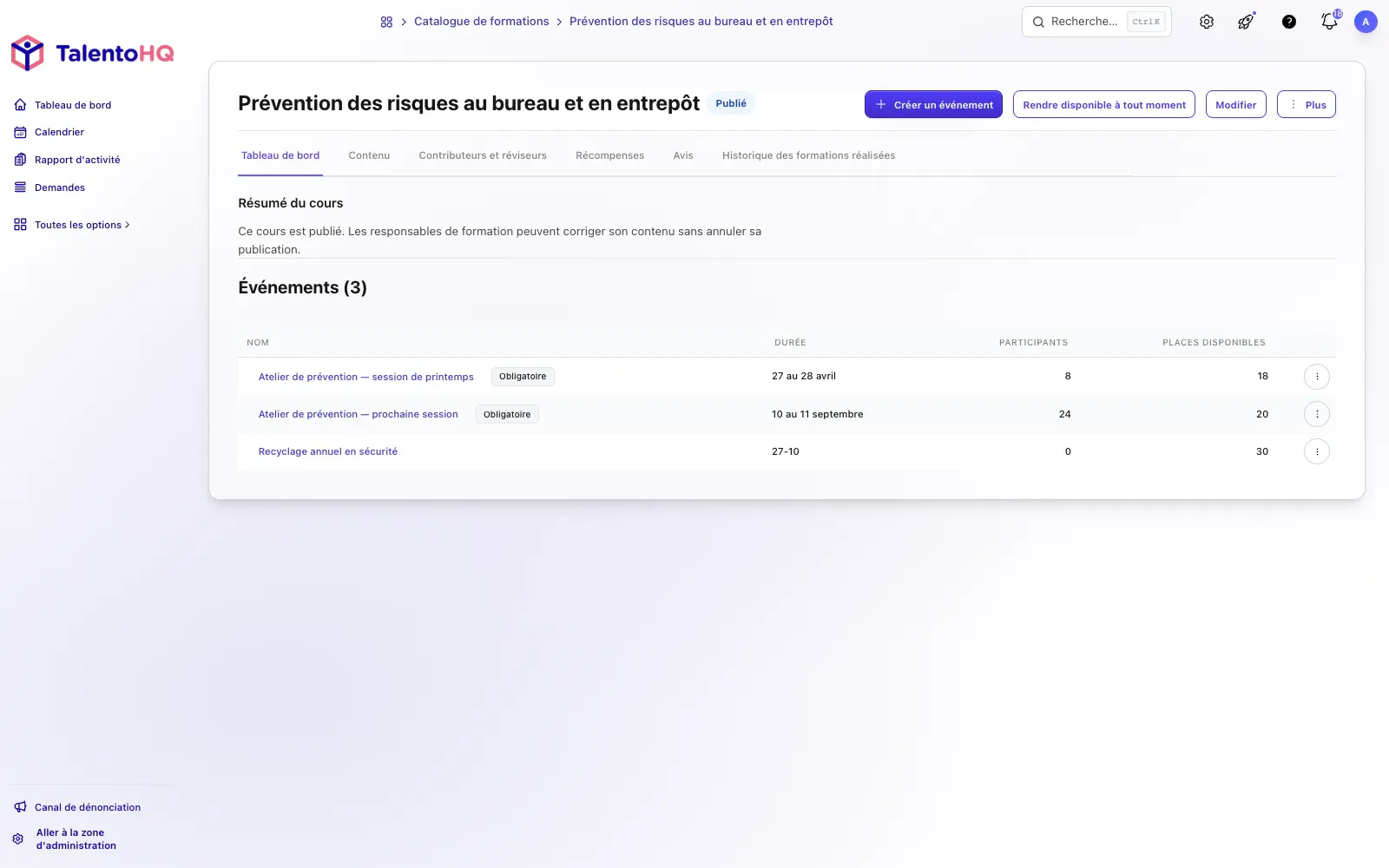Viewport: 1389px width, 868px height.
Task: Click Obligatoire tag on session de printemps
Action: pyautogui.click(x=523, y=377)
